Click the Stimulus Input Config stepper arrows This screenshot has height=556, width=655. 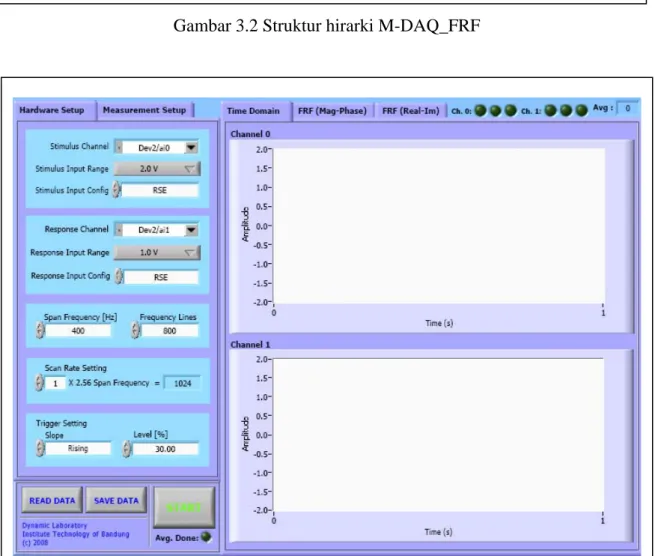pos(117,190)
